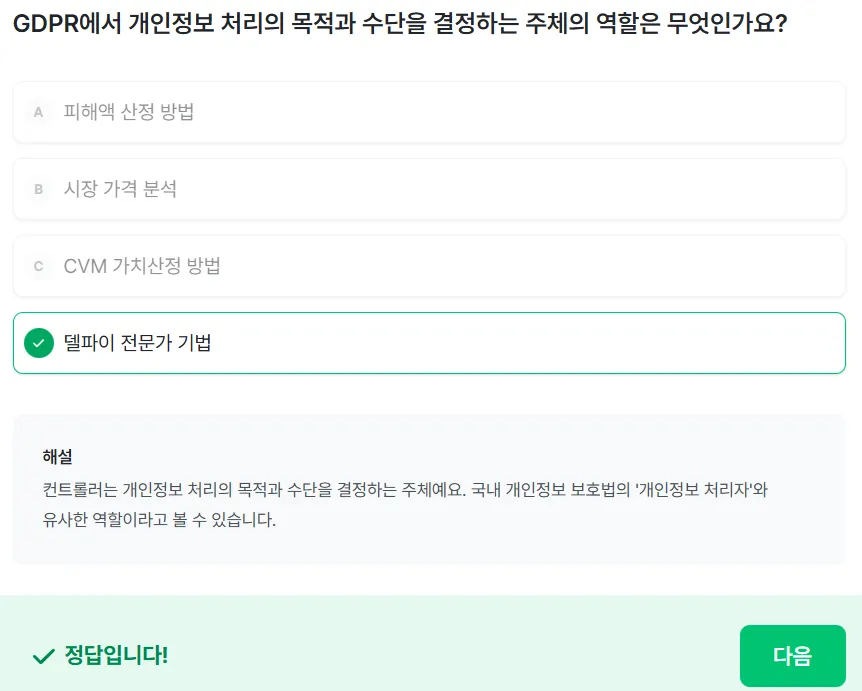Click the highlighted correct answer card
Screen dimensions: 862x691
click(430, 343)
